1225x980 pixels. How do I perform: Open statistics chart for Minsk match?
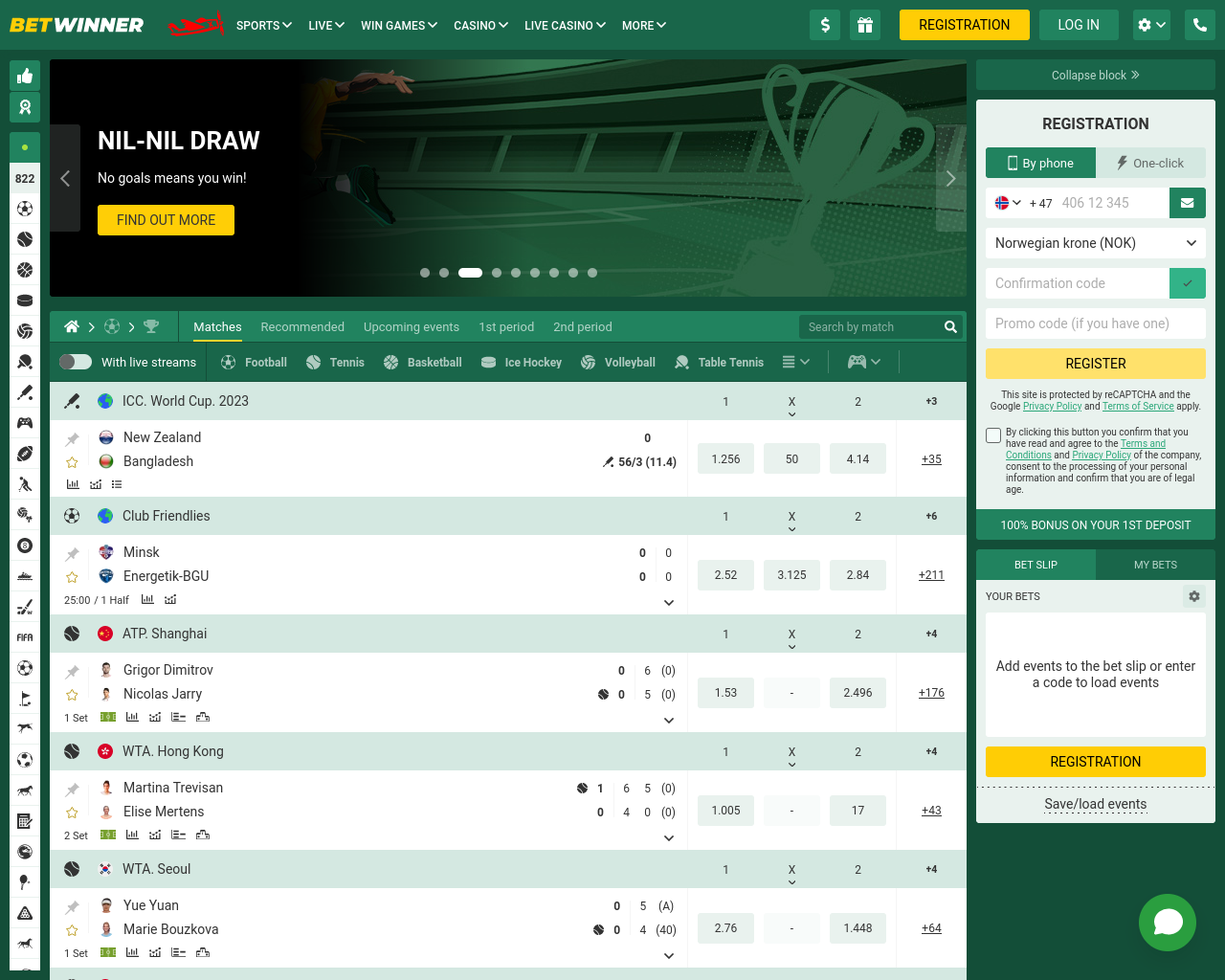click(x=147, y=600)
